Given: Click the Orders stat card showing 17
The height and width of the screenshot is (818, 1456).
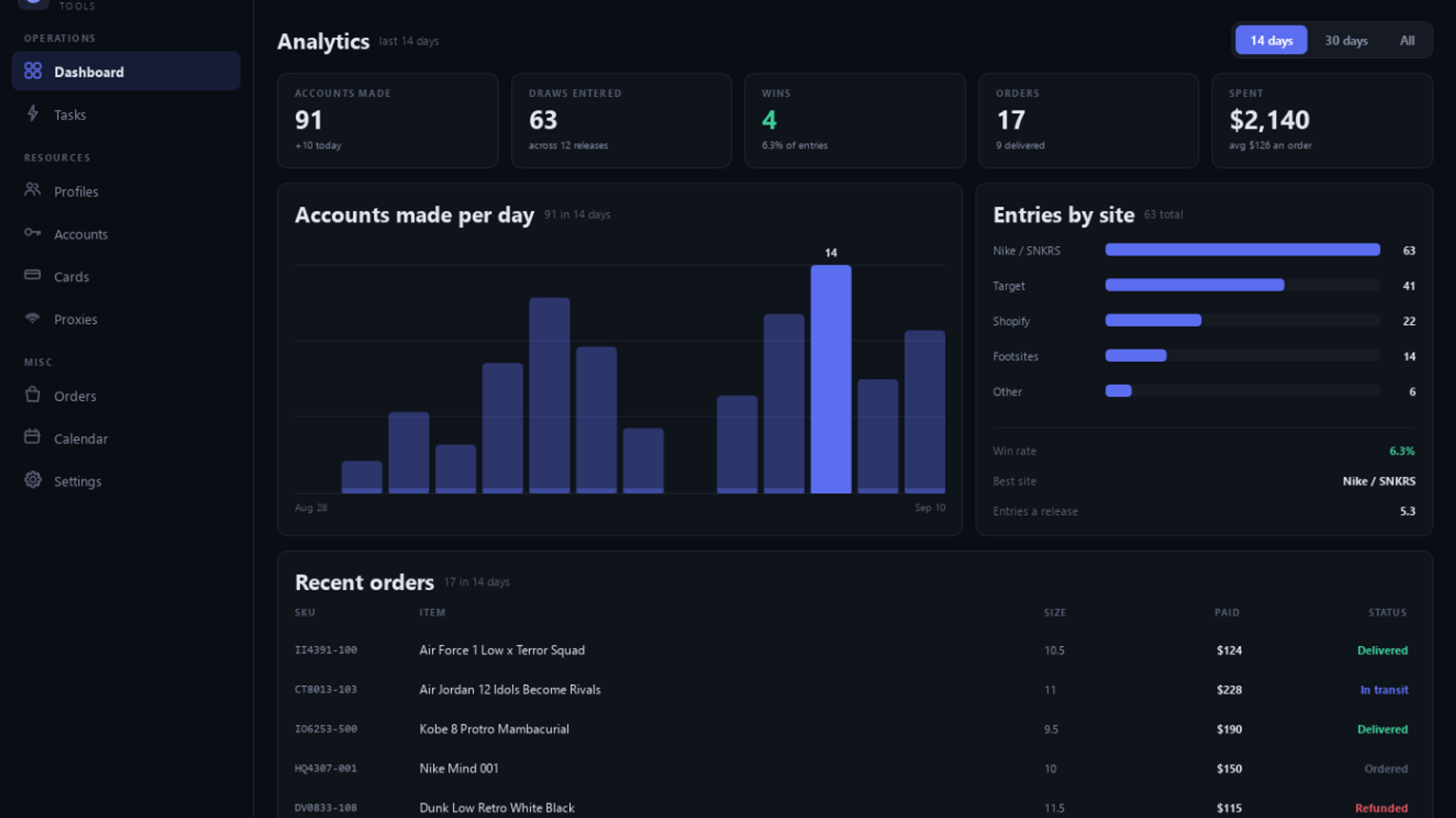Looking at the screenshot, I should click(x=1089, y=121).
